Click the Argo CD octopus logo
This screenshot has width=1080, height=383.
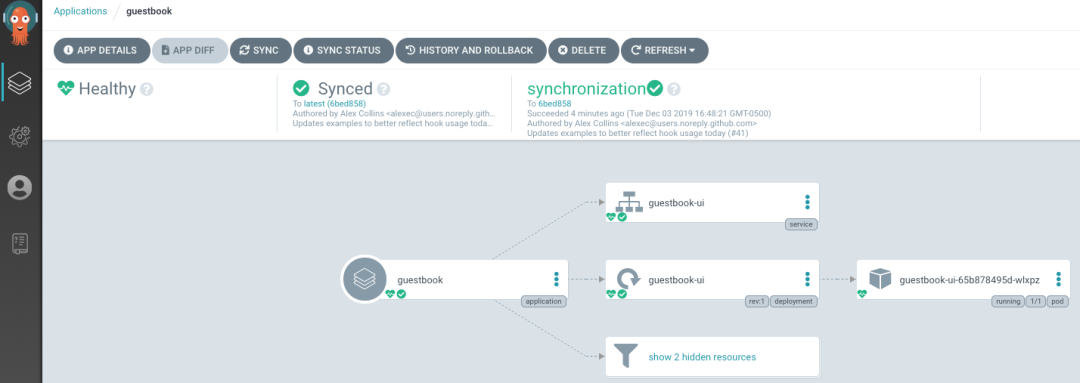(x=21, y=23)
